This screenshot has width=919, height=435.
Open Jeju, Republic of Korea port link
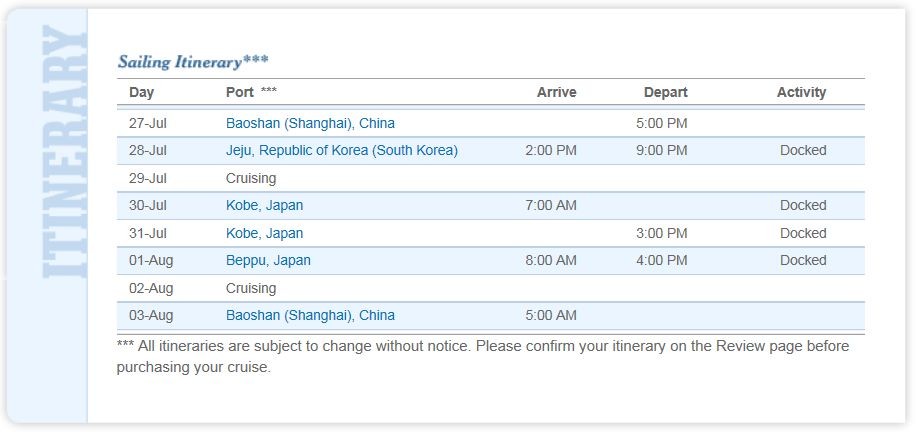pyautogui.click(x=342, y=151)
